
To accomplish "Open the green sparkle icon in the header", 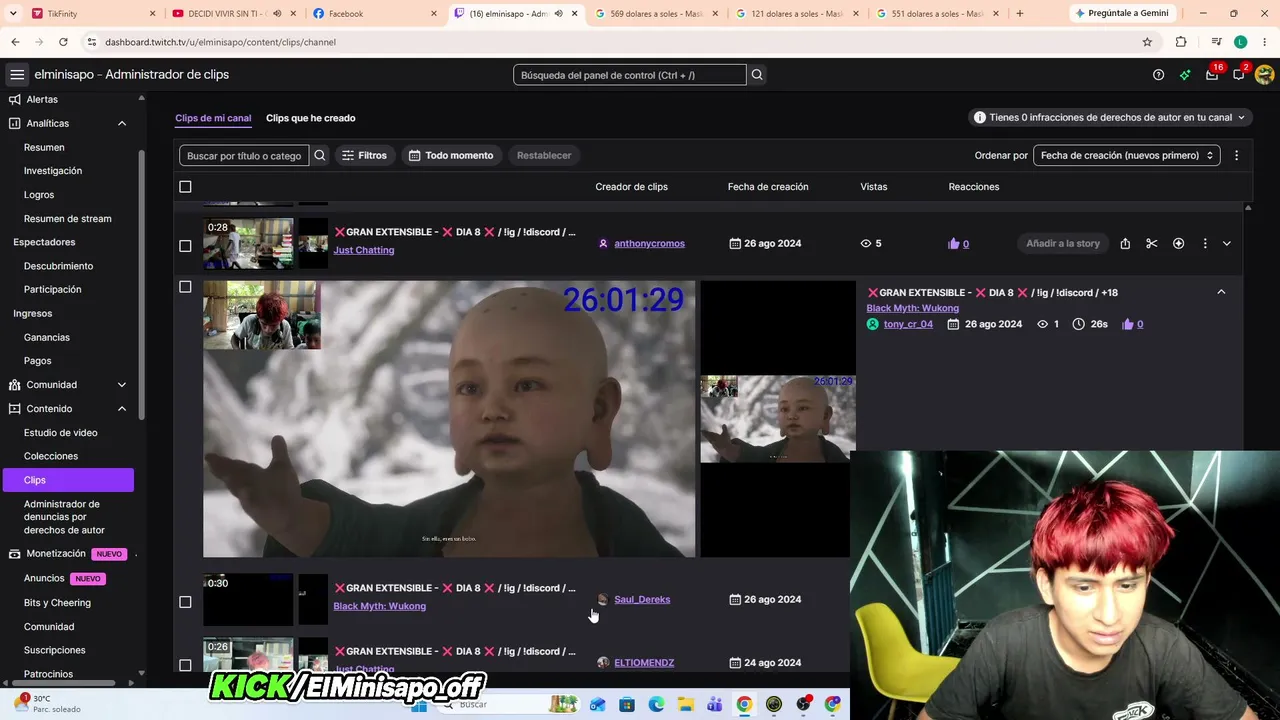I will pyautogui.click(x=1185, y=75).
